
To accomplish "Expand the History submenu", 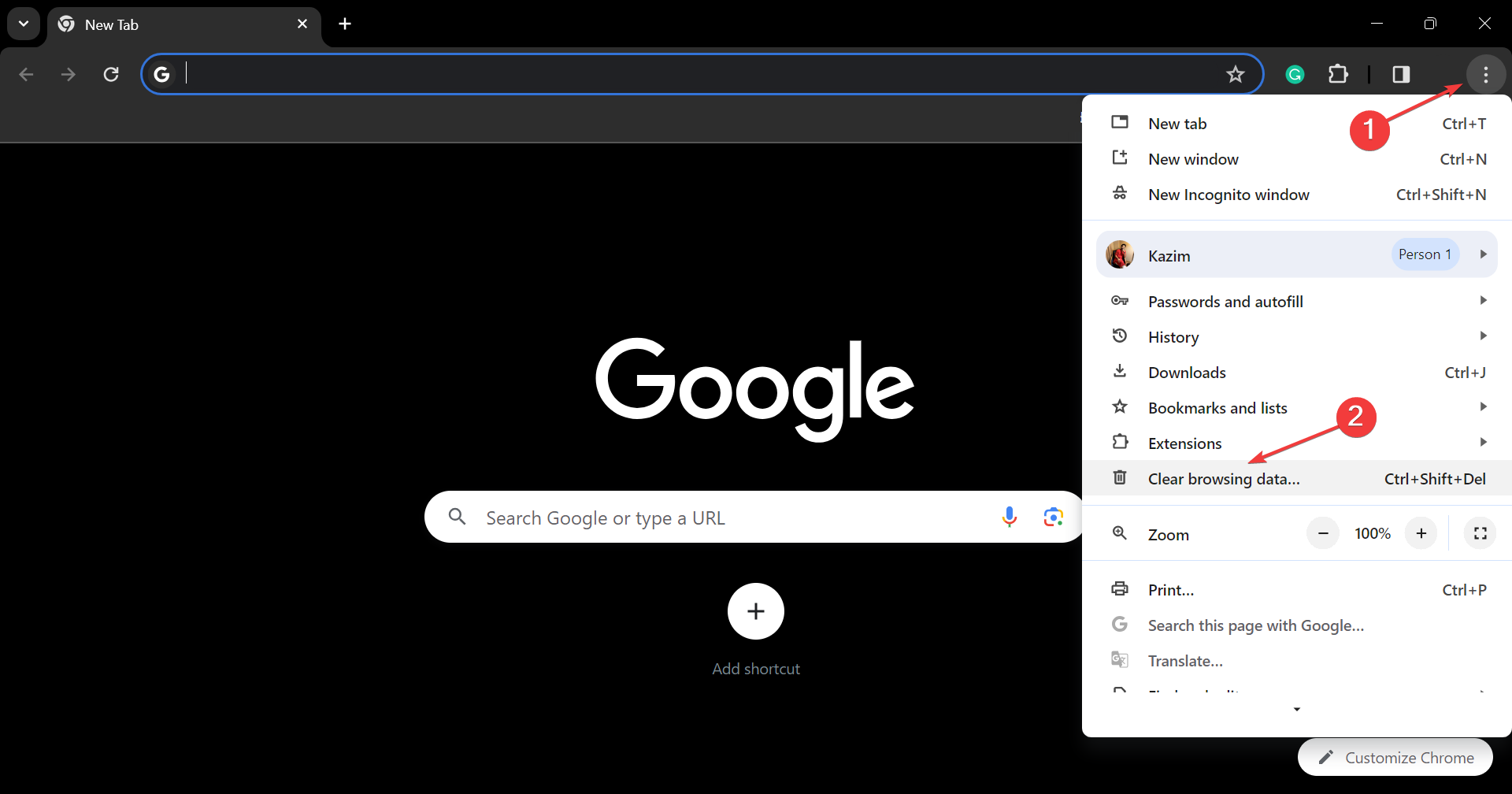I will pos(1297,337).
